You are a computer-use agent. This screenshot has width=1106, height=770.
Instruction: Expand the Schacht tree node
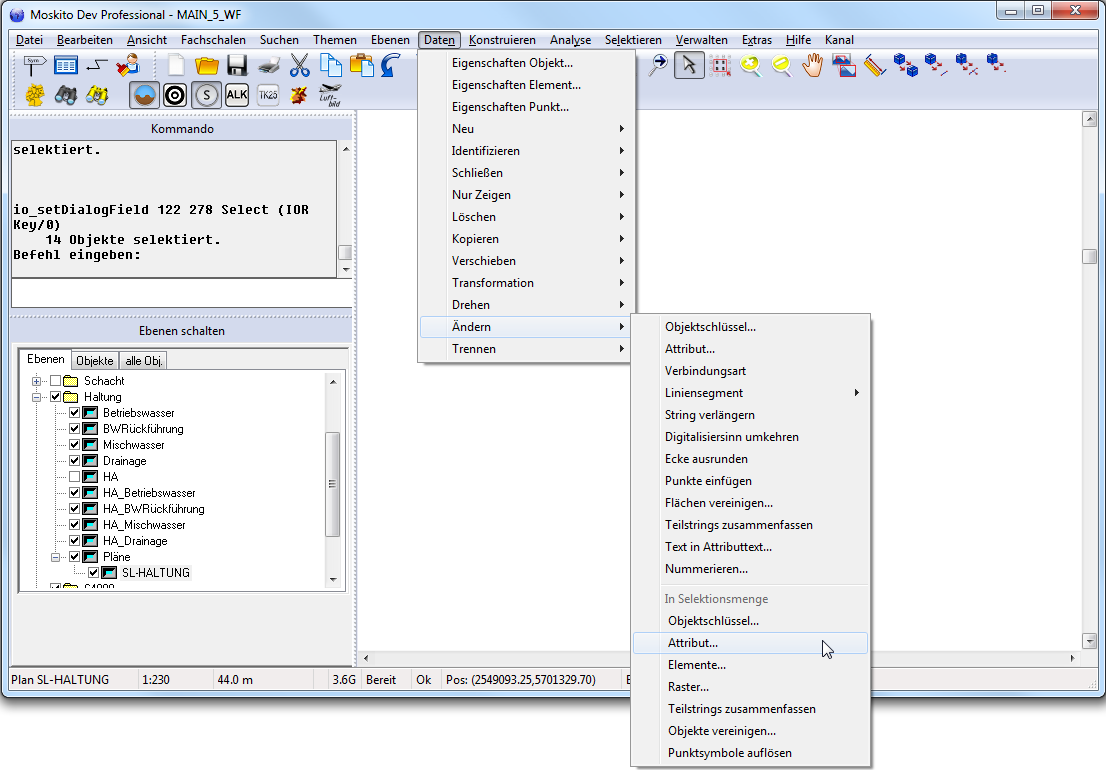37,381
